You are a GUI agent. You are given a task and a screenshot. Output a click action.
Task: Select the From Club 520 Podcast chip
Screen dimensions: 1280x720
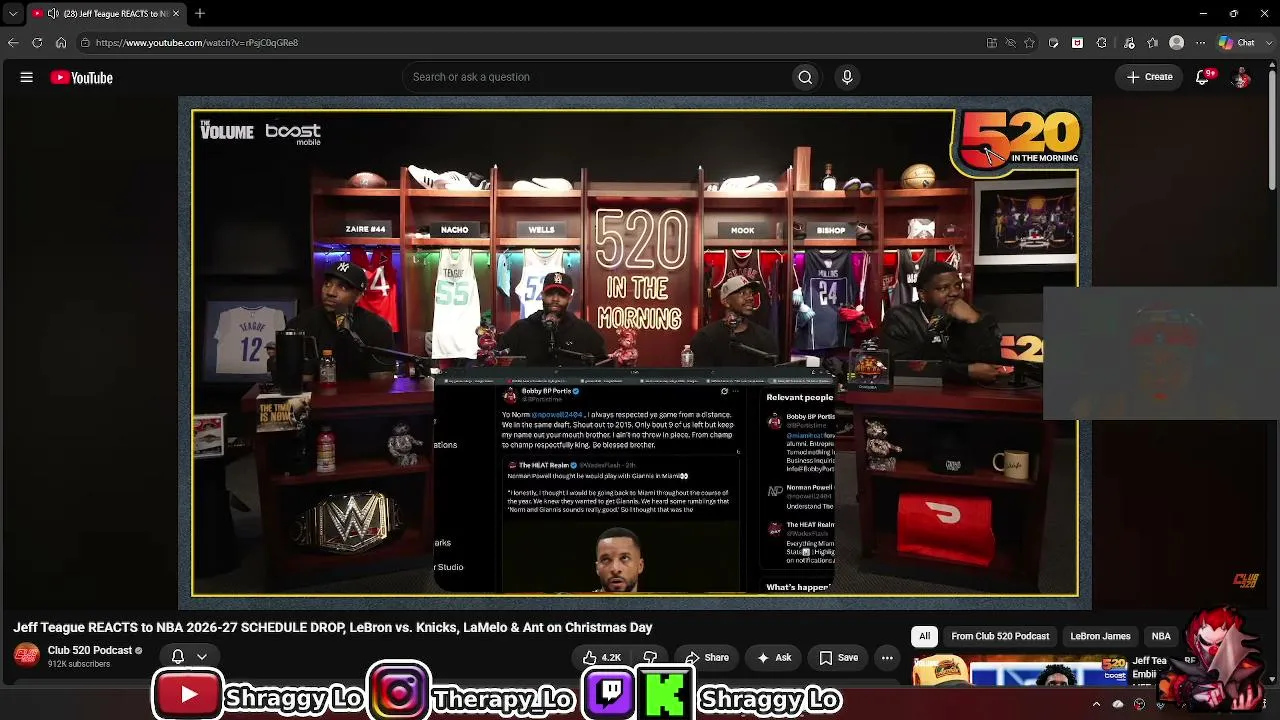[x=1000, y=636]
